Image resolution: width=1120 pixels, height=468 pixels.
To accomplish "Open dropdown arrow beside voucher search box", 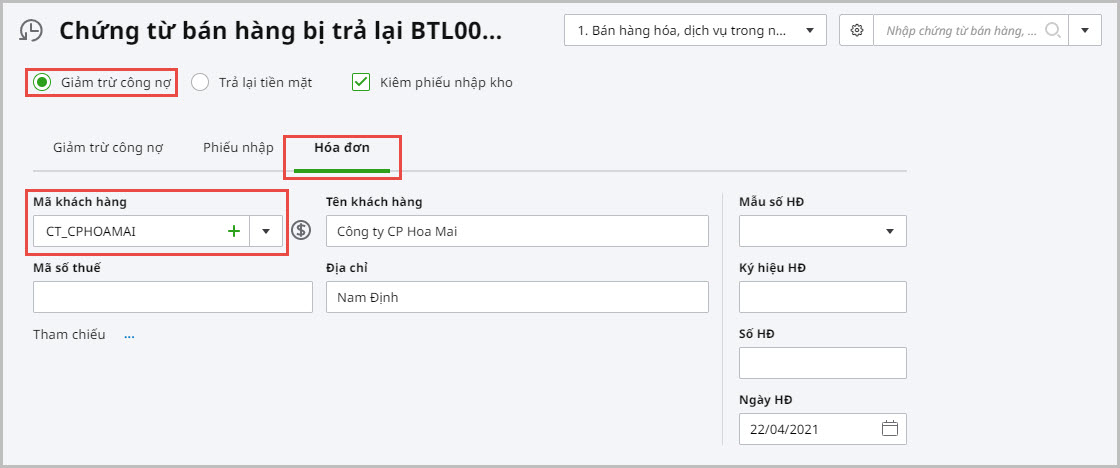I will (x=1084, y=31).
